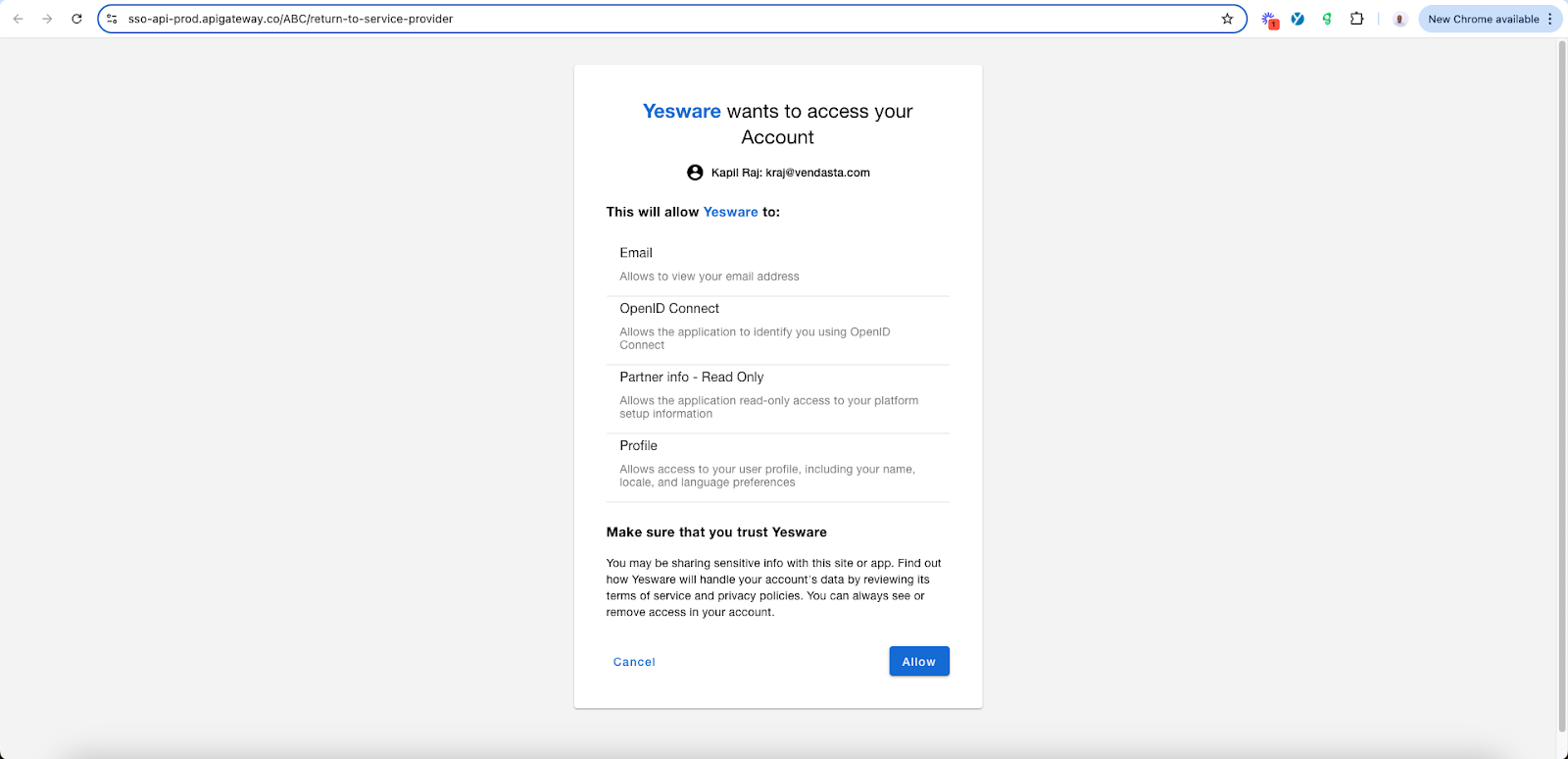Screen dimensions: 1568x759
Task: Open the Extensions puzzle piece menu
Action: coord(1356,19)
